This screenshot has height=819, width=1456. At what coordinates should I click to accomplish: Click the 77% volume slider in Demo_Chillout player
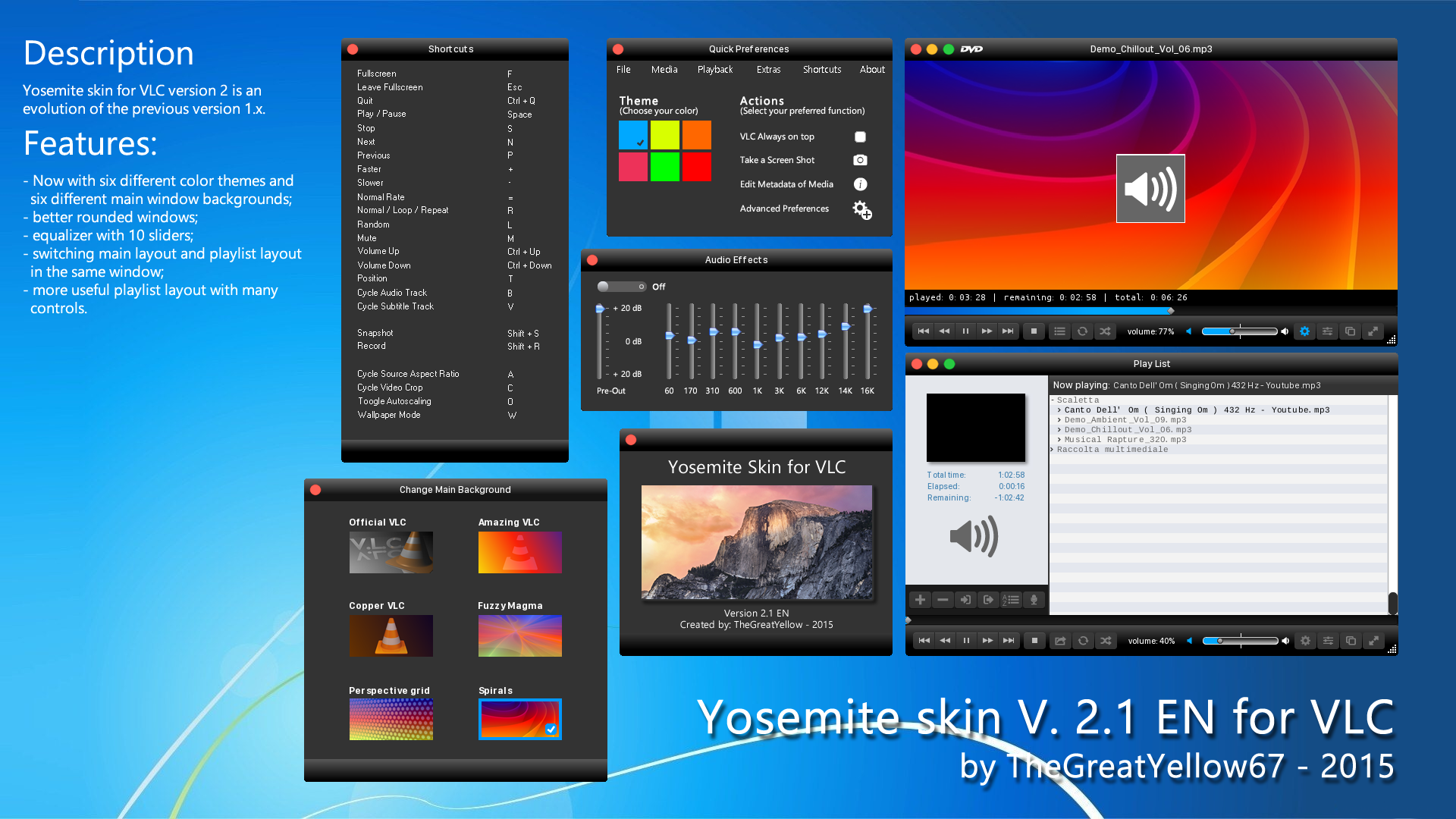pos(1239,331)
